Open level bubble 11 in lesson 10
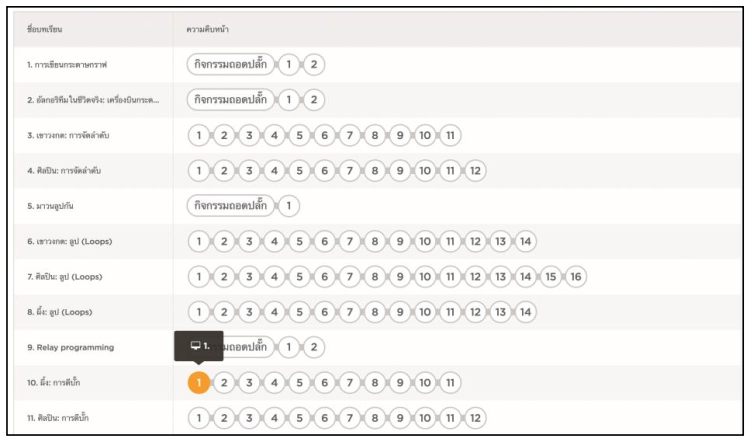 pos(450,382)
